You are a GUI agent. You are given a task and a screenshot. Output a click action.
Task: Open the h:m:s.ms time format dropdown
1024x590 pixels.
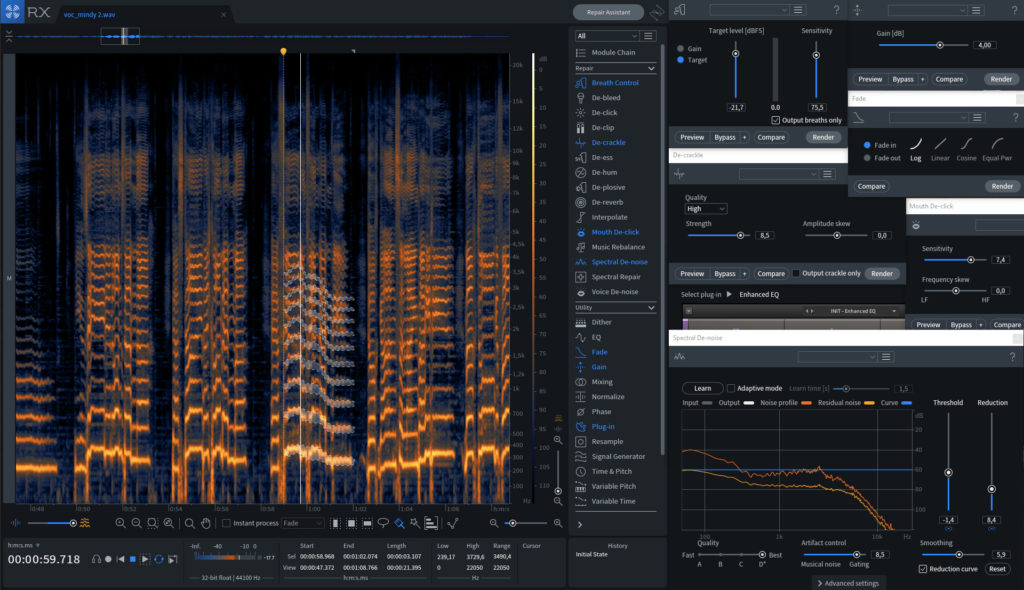tap(24, 545)
